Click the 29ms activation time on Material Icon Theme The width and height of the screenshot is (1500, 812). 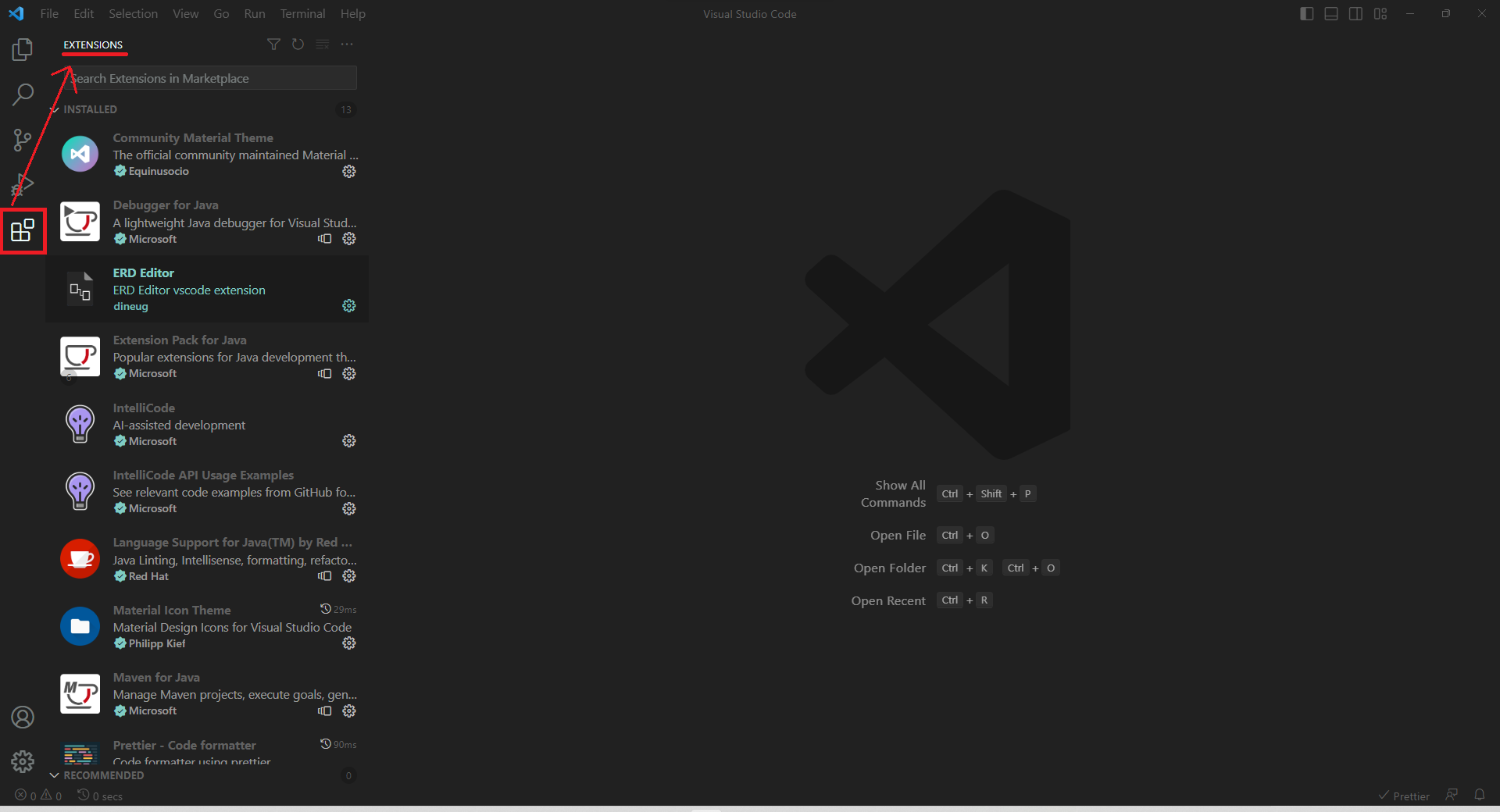(338, 609)
